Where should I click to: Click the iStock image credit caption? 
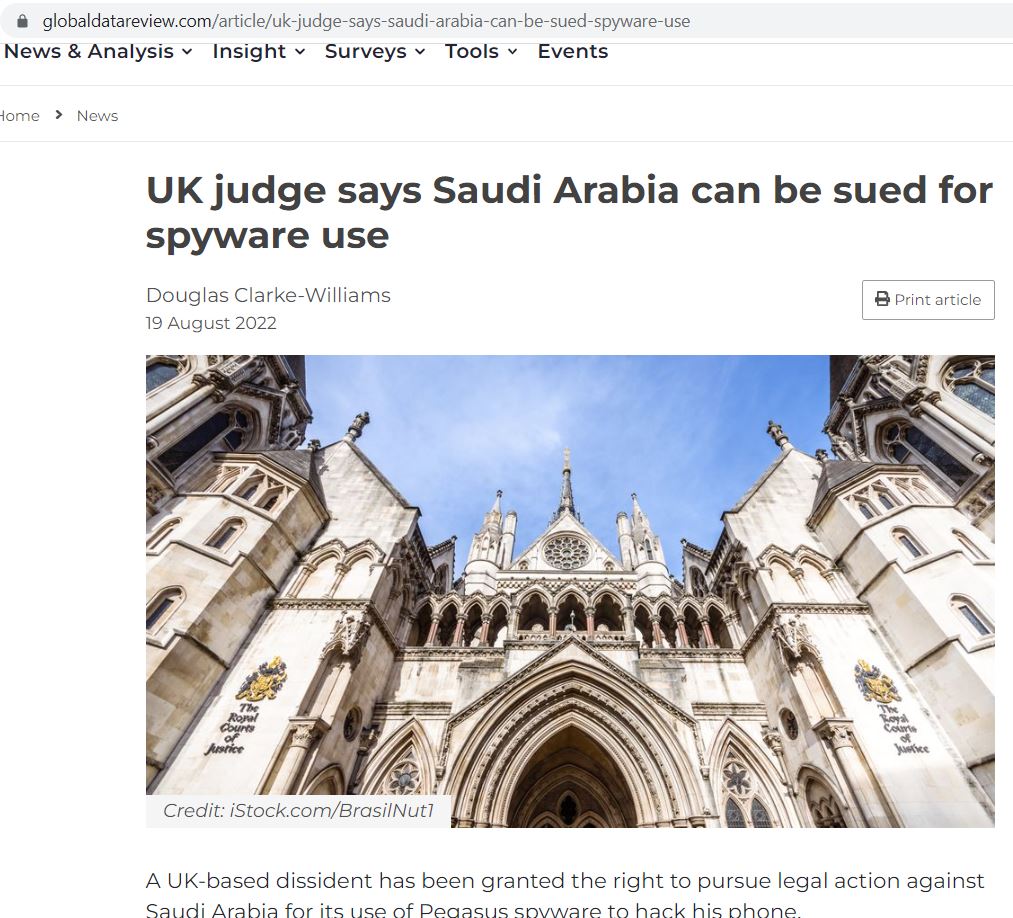[x=298, y=810]
